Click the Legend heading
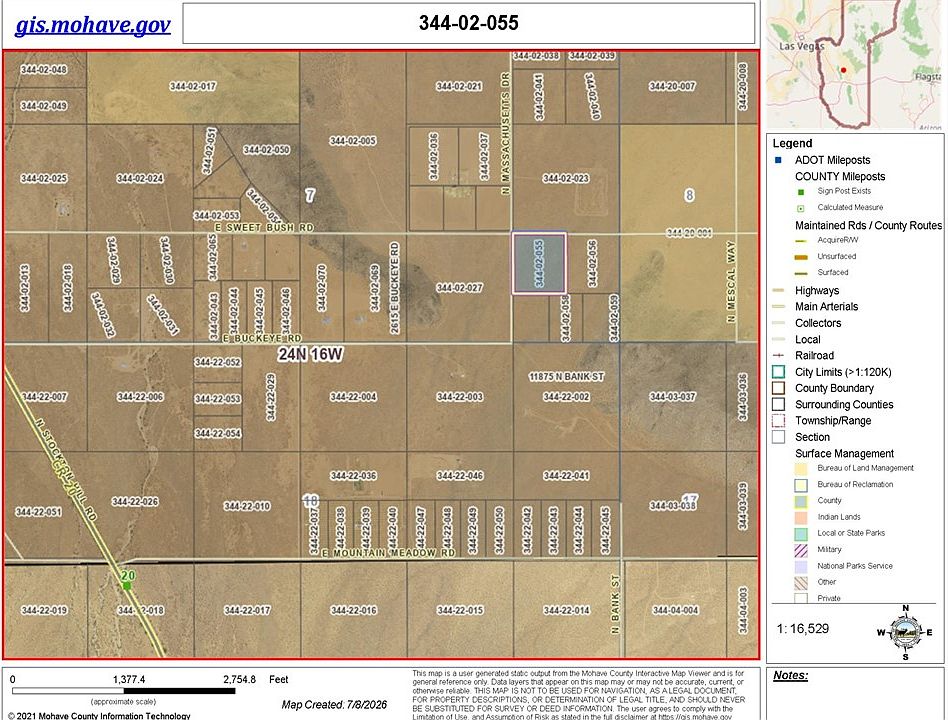The width and height of the screenshot is (948, 720). 792,143
